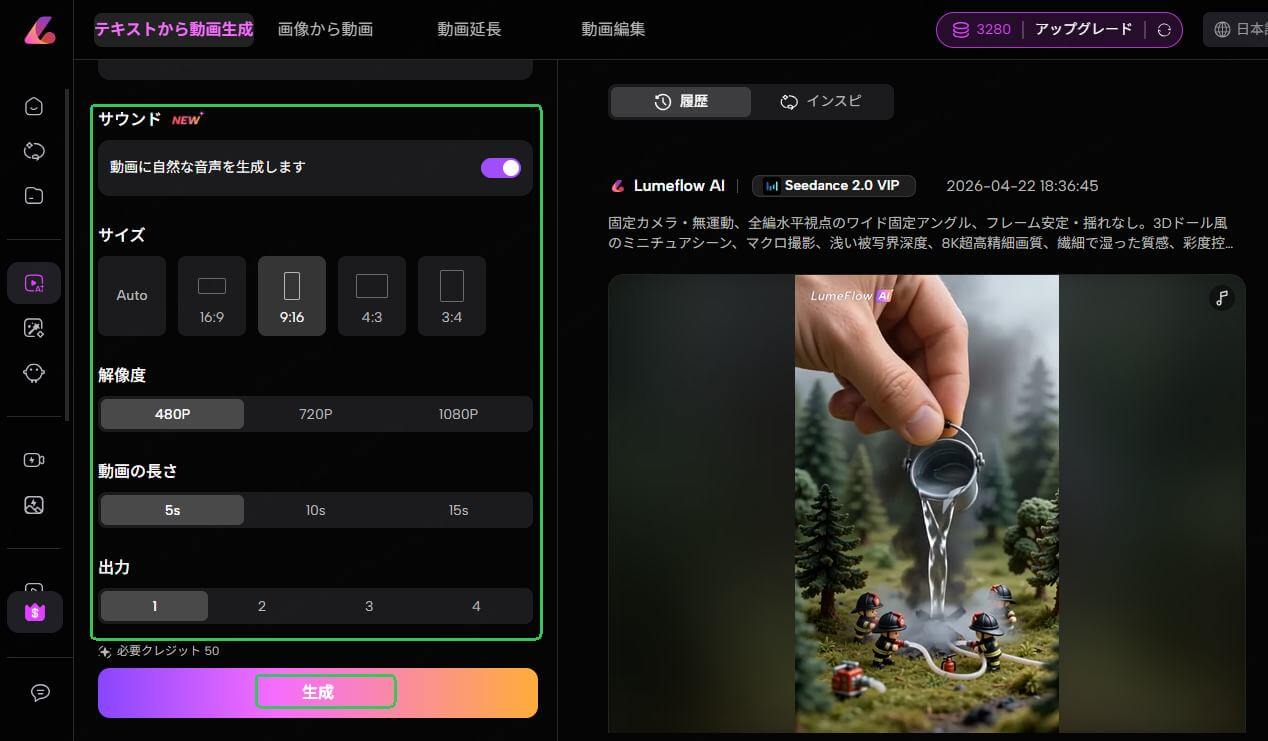Set video length to 15s
The height and width of the screenshot is (741, 1268).
pyautogui.click(x=458, y=510)
